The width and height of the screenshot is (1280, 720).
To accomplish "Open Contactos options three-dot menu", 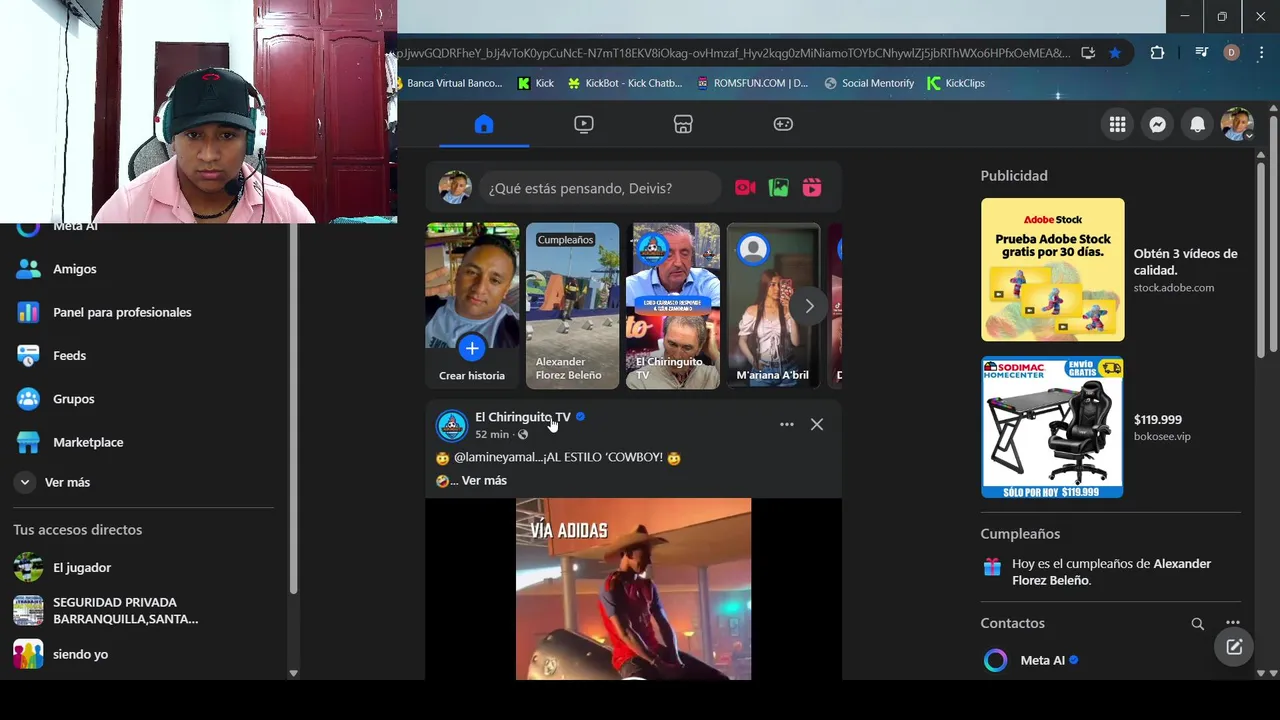I will (1232, 623).
